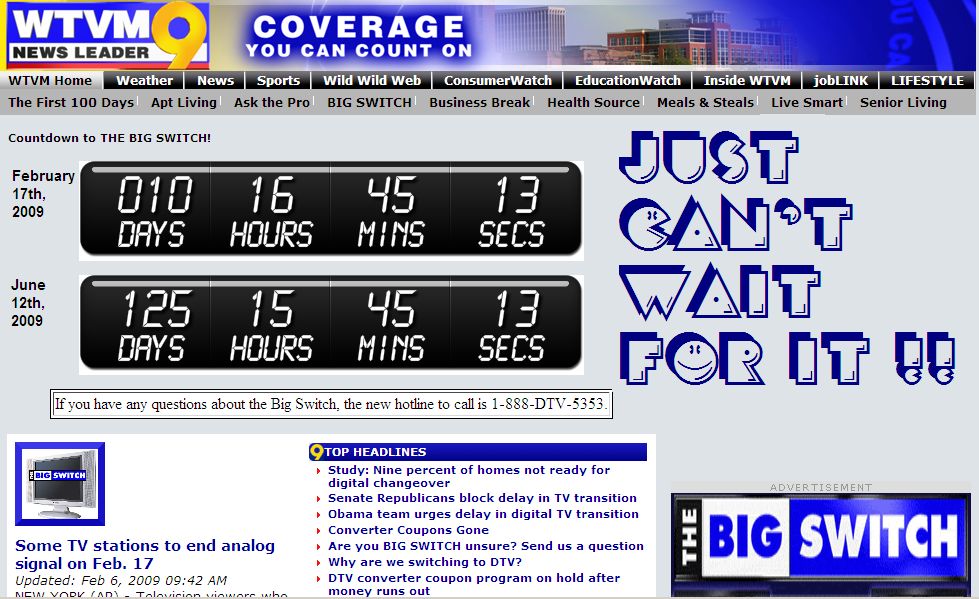Select the LIFESTYLE navigation item

pyautogui.click(x=927, y=81)
